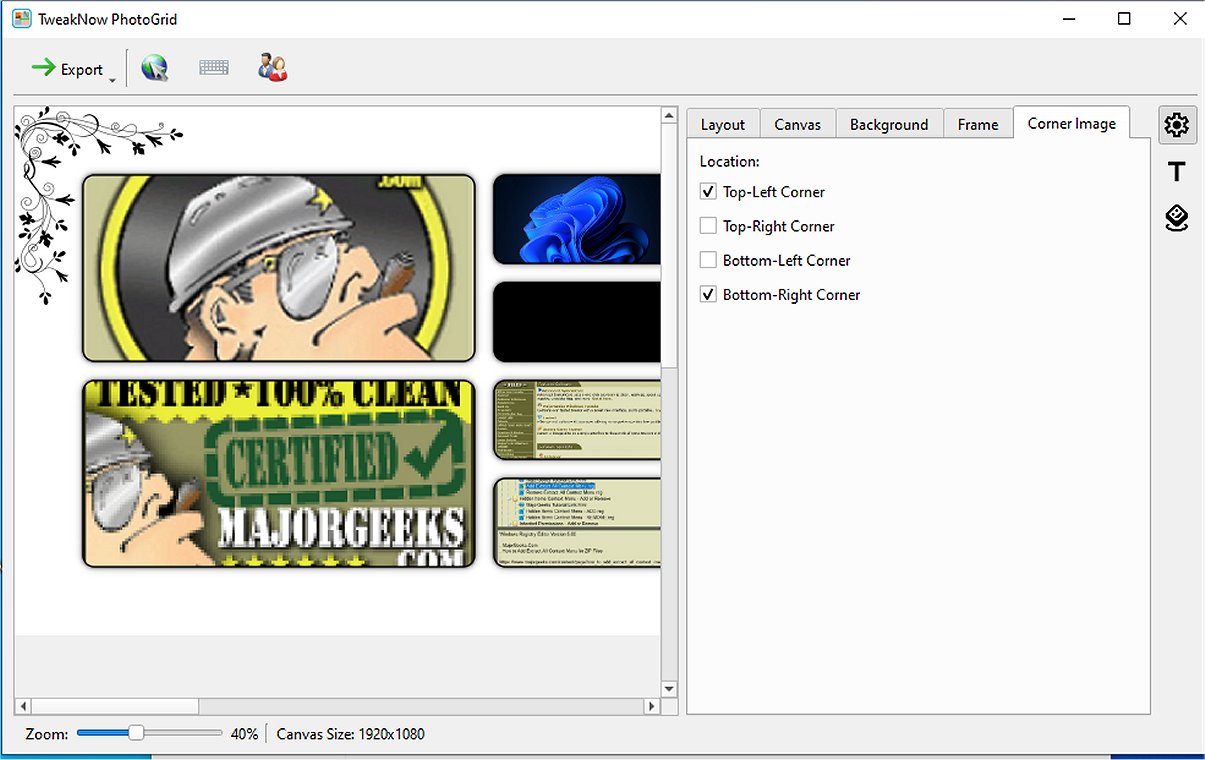Switch to the Layout tab
The image size is (1205, 760).
click(723, 124)
